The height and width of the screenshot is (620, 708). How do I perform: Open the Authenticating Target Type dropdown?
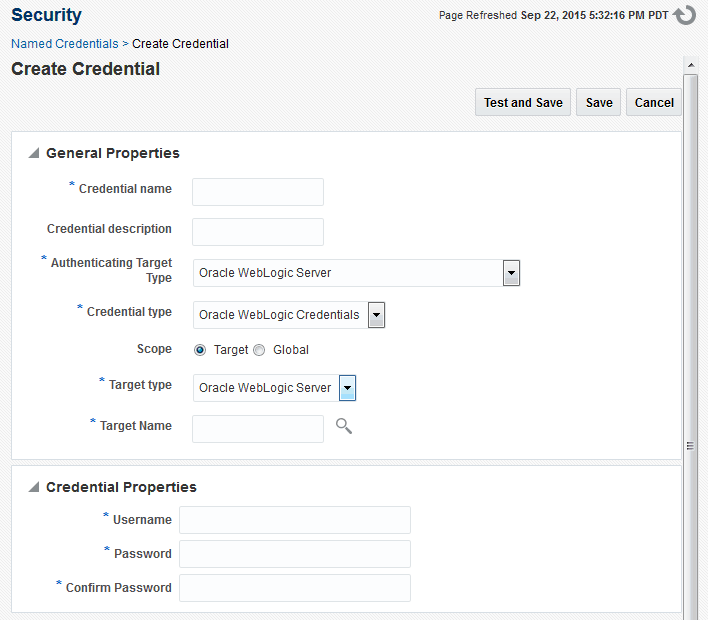pyautogui.click(x=511, y=273)
